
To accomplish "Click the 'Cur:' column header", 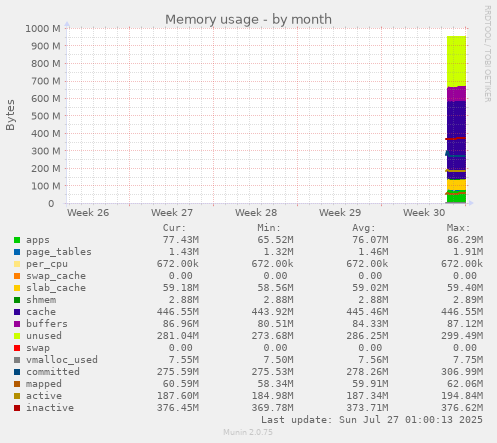I will 174,228.
